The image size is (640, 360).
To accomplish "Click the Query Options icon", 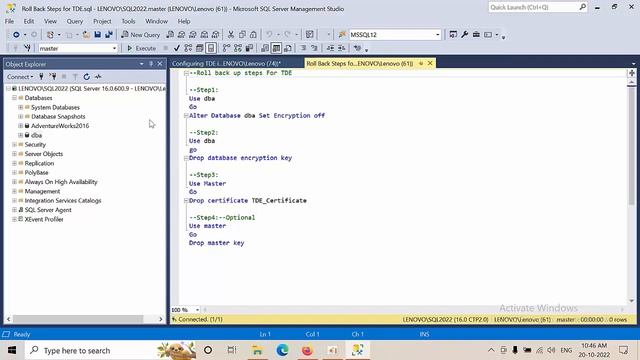I will [x=200, y=48].
